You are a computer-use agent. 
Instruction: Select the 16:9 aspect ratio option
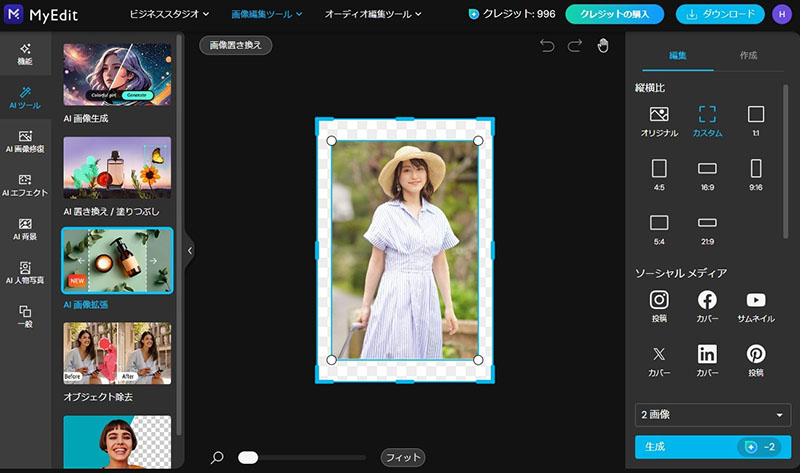(x=707, y=175)
